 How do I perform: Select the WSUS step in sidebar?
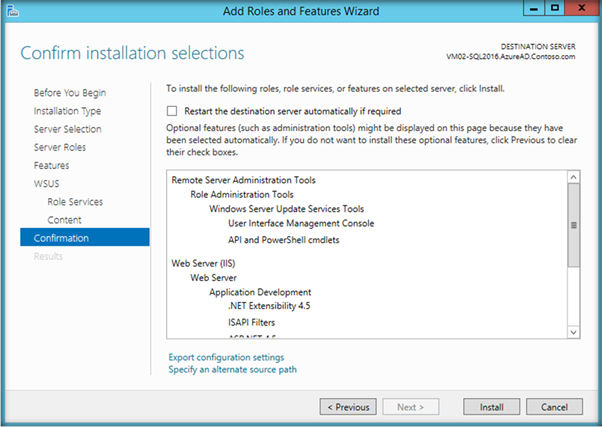click(x=47, y=183)
